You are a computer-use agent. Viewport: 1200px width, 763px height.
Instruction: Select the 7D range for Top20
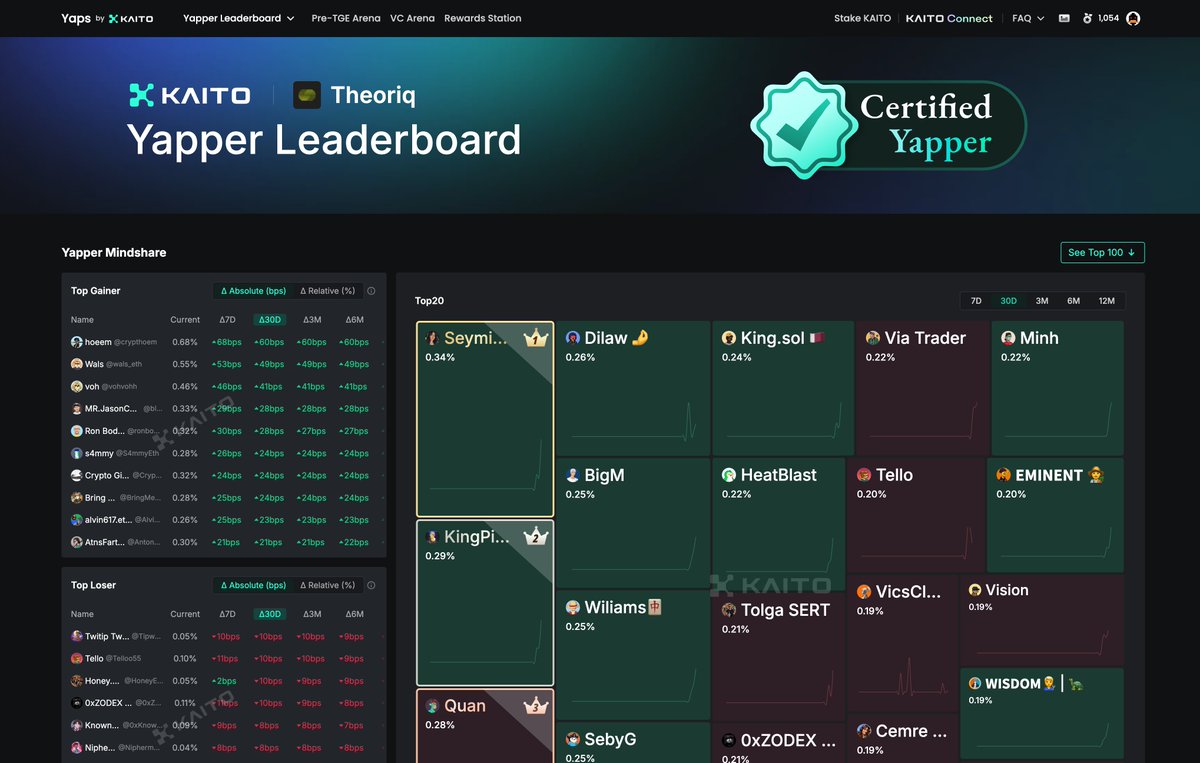(x=976, y=301)
